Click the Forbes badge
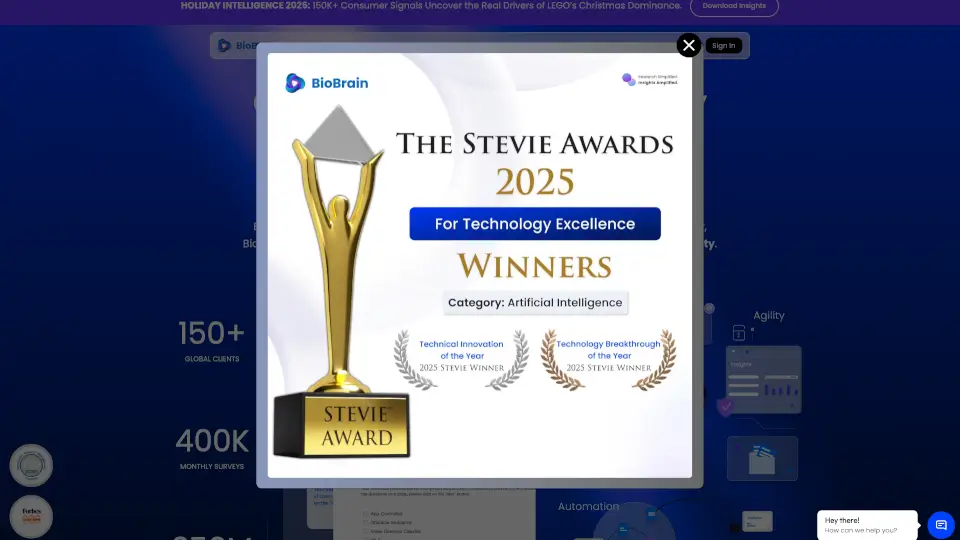Viewport: 960px width, 540px height. [31, 517]
